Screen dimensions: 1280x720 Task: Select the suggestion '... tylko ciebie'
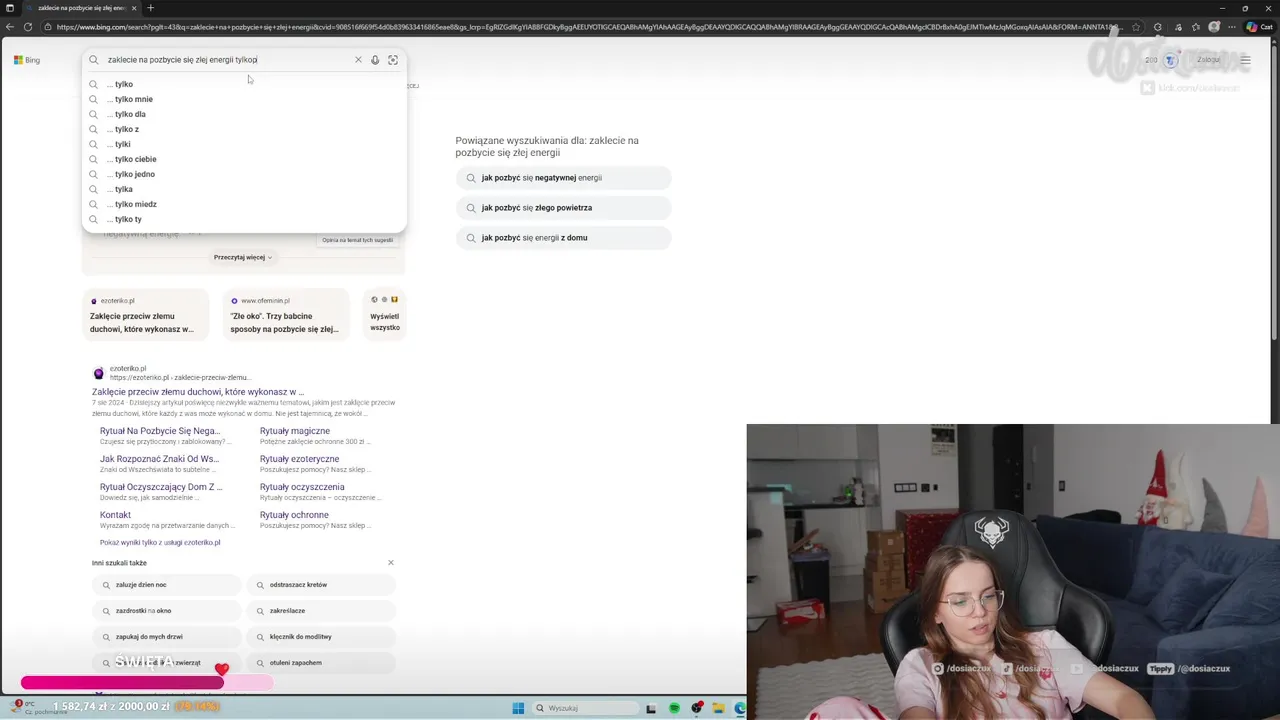244,159
